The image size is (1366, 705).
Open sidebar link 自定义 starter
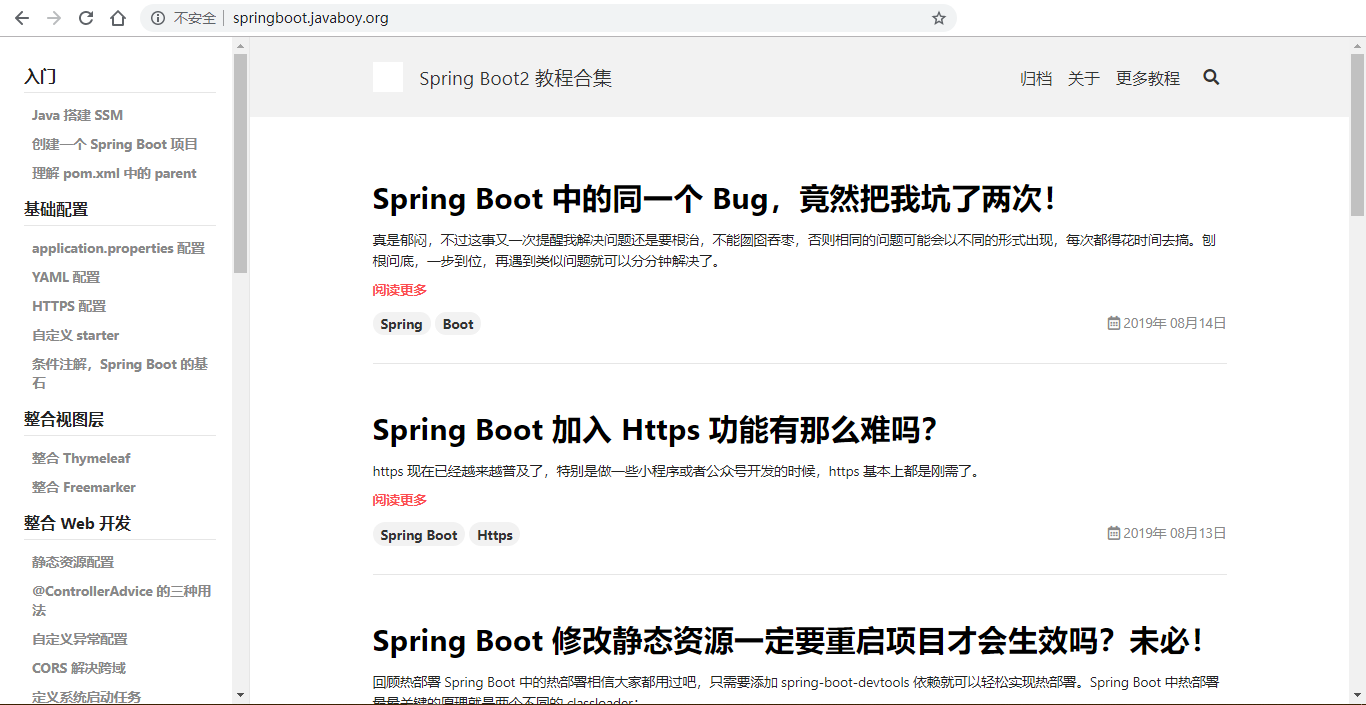tap(75, 335)
